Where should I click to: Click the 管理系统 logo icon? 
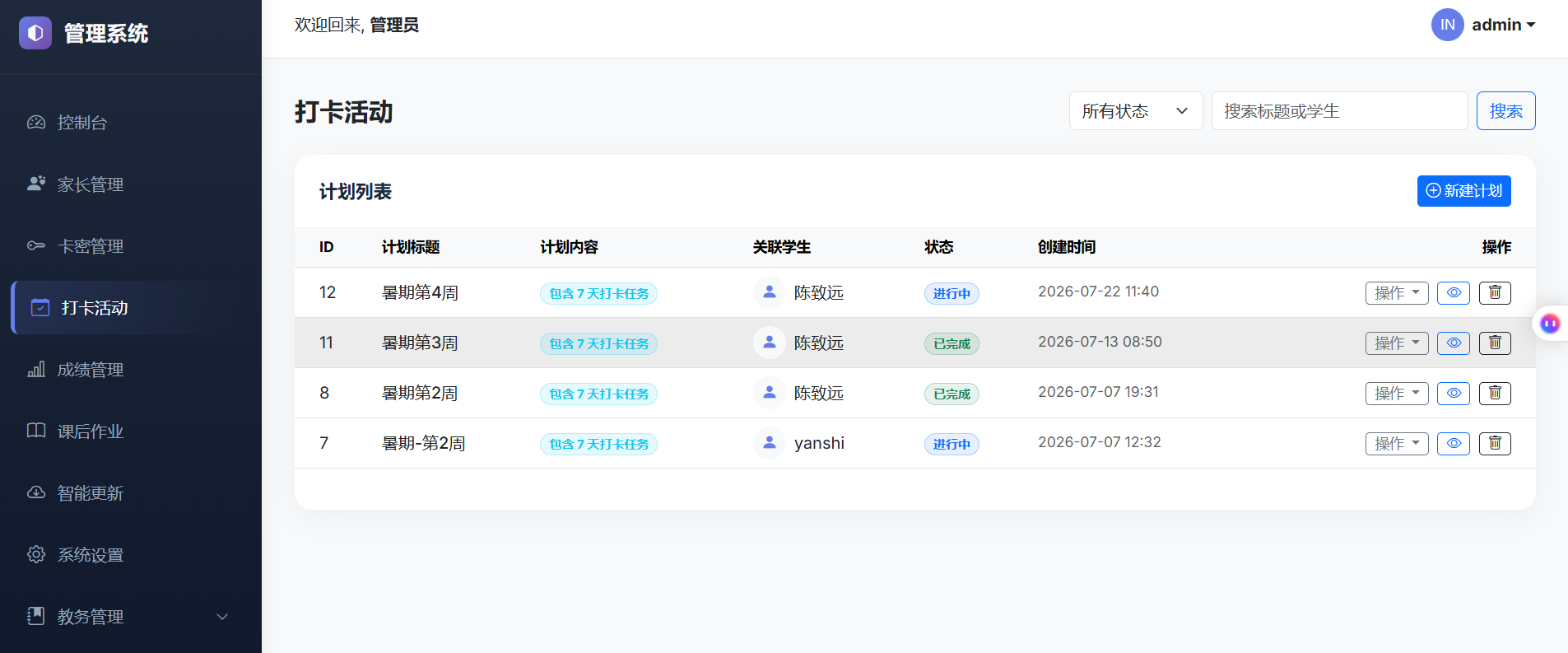(x=35, y=33)
